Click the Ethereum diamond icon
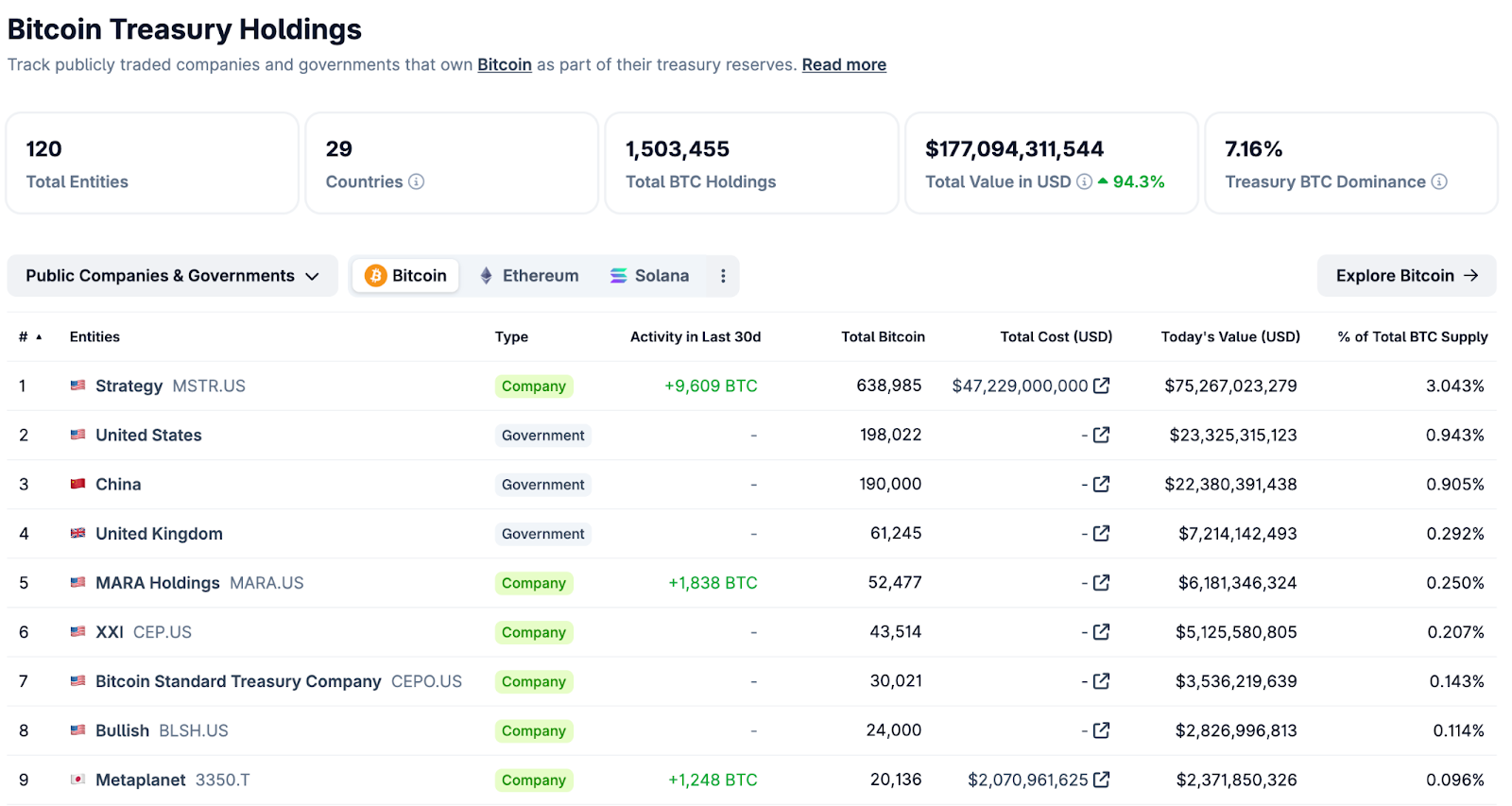The height and width of the screenshot is (806, 1512). (486, 276)
